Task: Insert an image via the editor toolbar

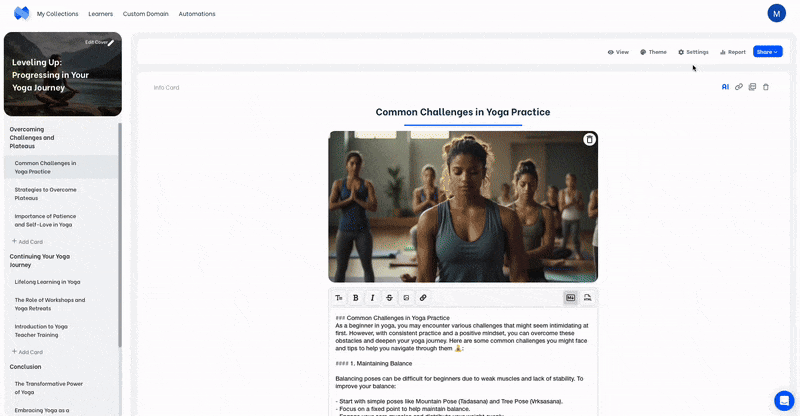Action: 406,298
